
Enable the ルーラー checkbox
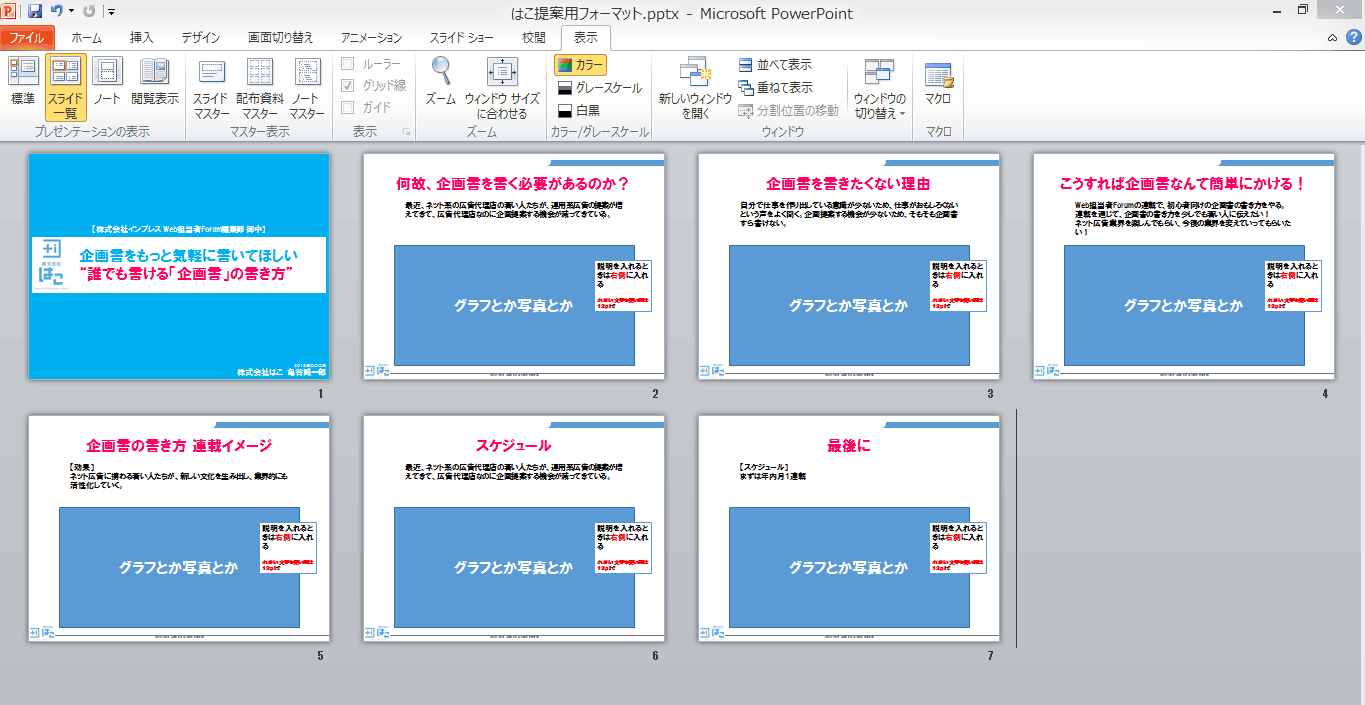click(348, 63)
